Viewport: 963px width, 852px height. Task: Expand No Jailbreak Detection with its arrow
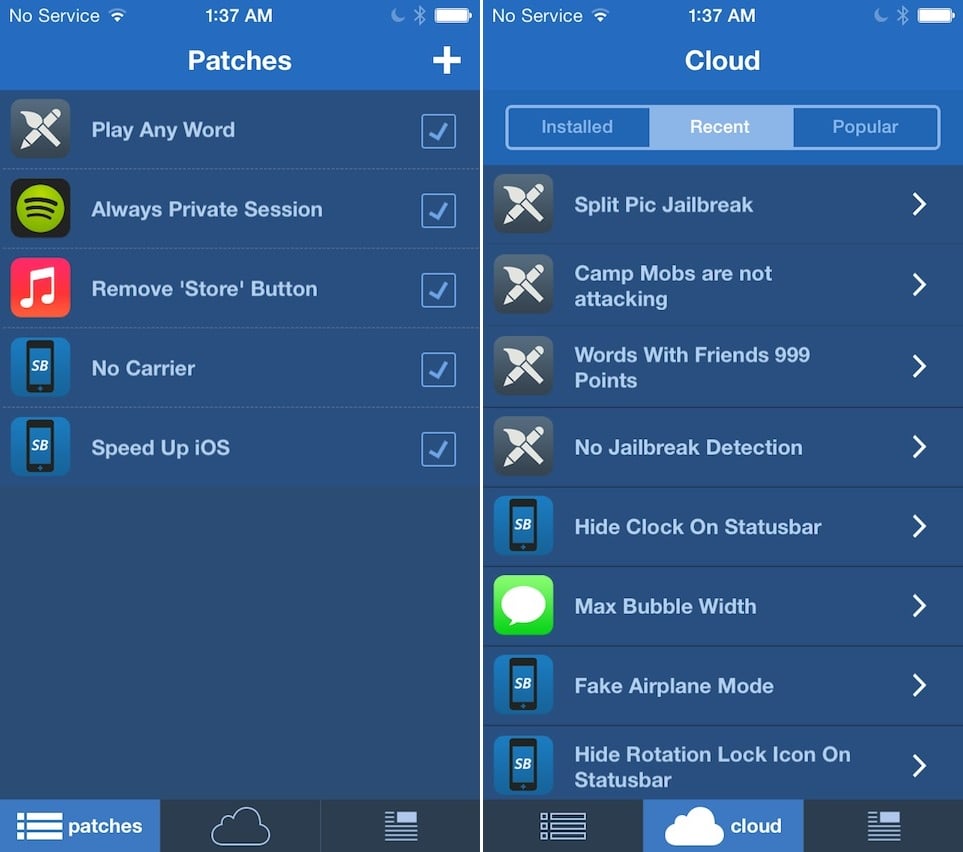click(x=919, y=447)
